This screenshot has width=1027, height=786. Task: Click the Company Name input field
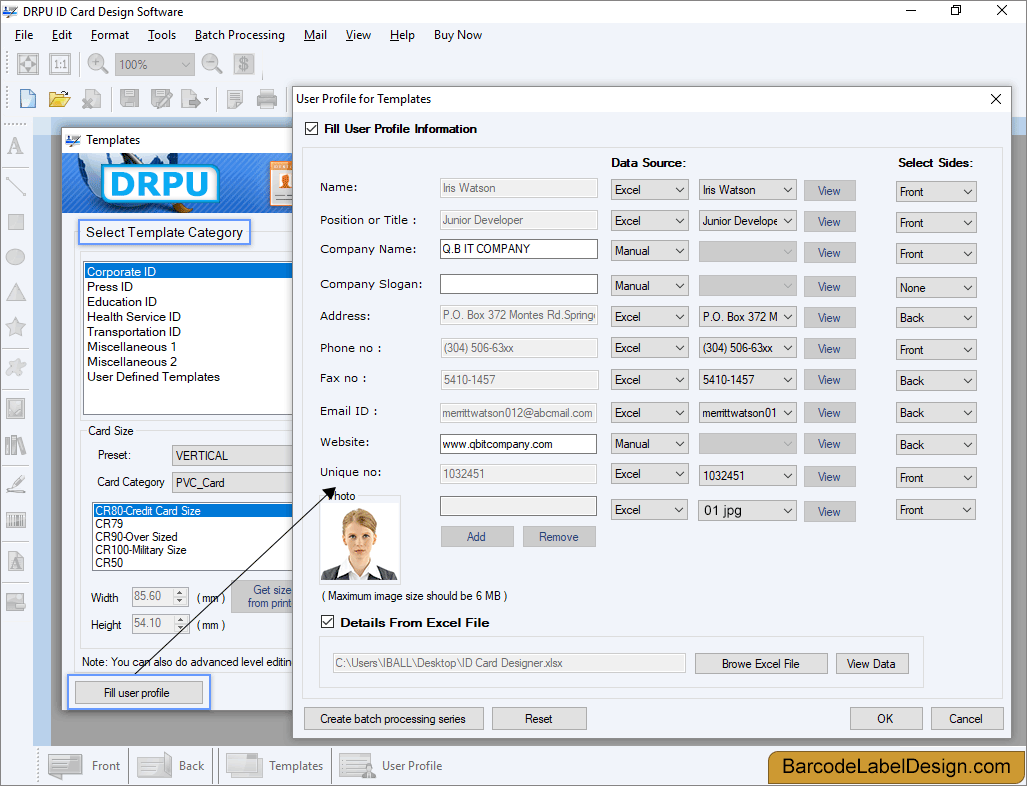pyautogui.click(x=519, y=249)
